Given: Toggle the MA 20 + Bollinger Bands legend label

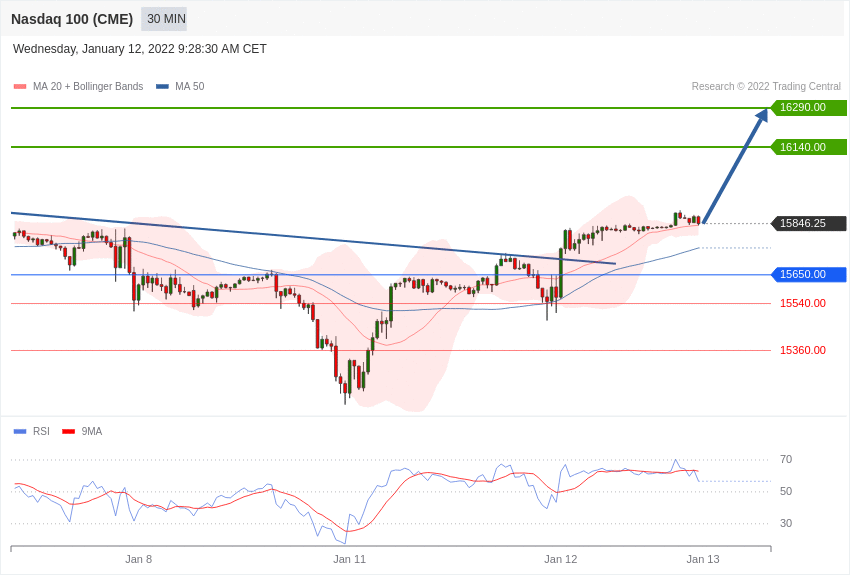Looking at the screenshot, I should 88,87.
